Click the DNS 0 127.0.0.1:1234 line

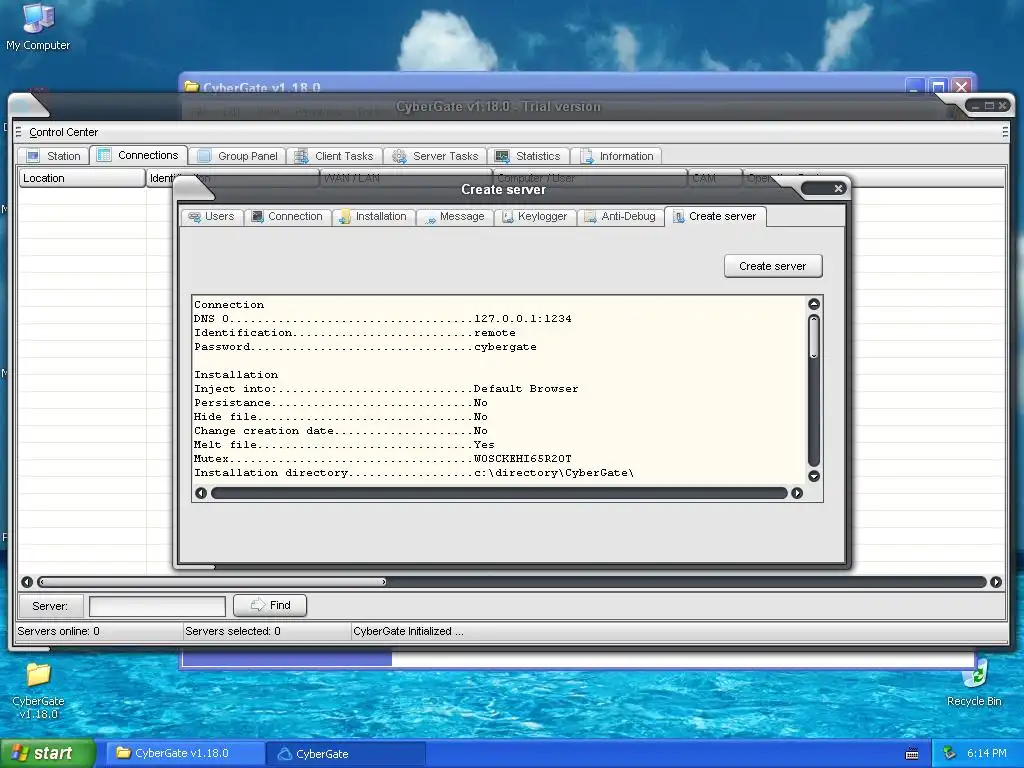coord(383,319)
